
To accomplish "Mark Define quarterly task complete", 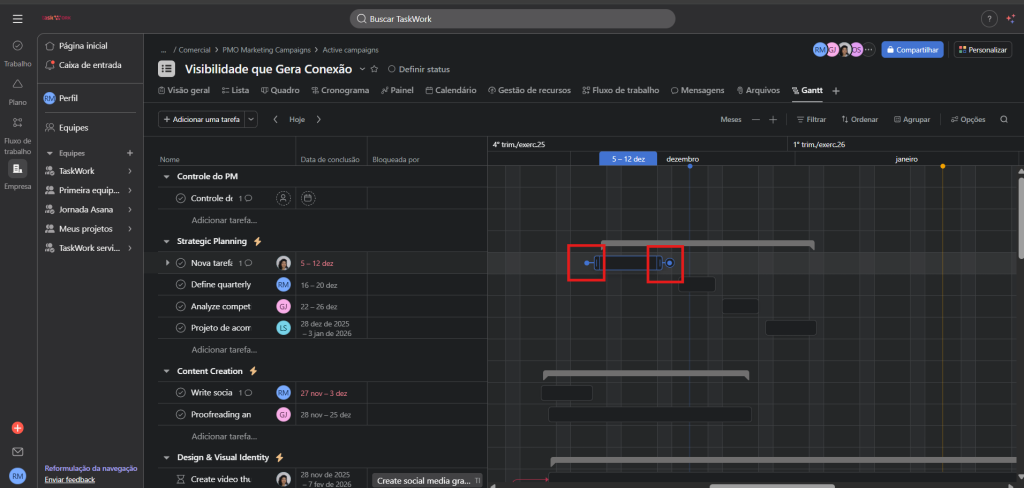I will pos(181,285).
